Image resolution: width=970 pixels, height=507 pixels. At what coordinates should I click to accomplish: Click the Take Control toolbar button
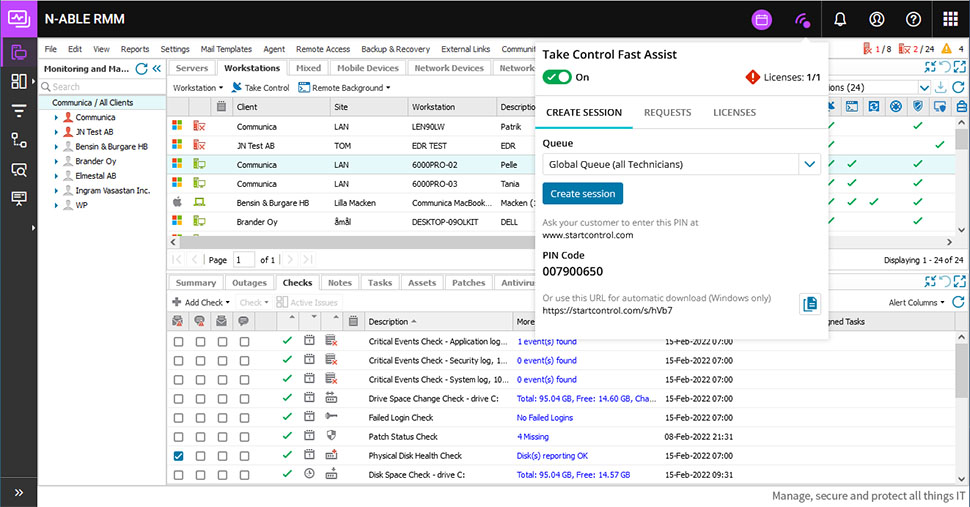click(260, 88)
